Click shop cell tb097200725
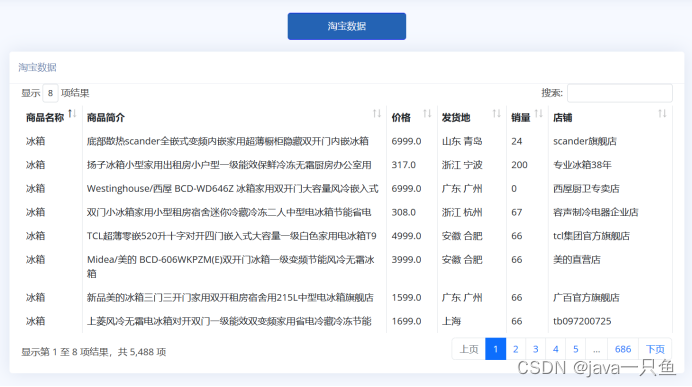Image resolution: width=692 pixels, height=387 pixels. [582, 321]
